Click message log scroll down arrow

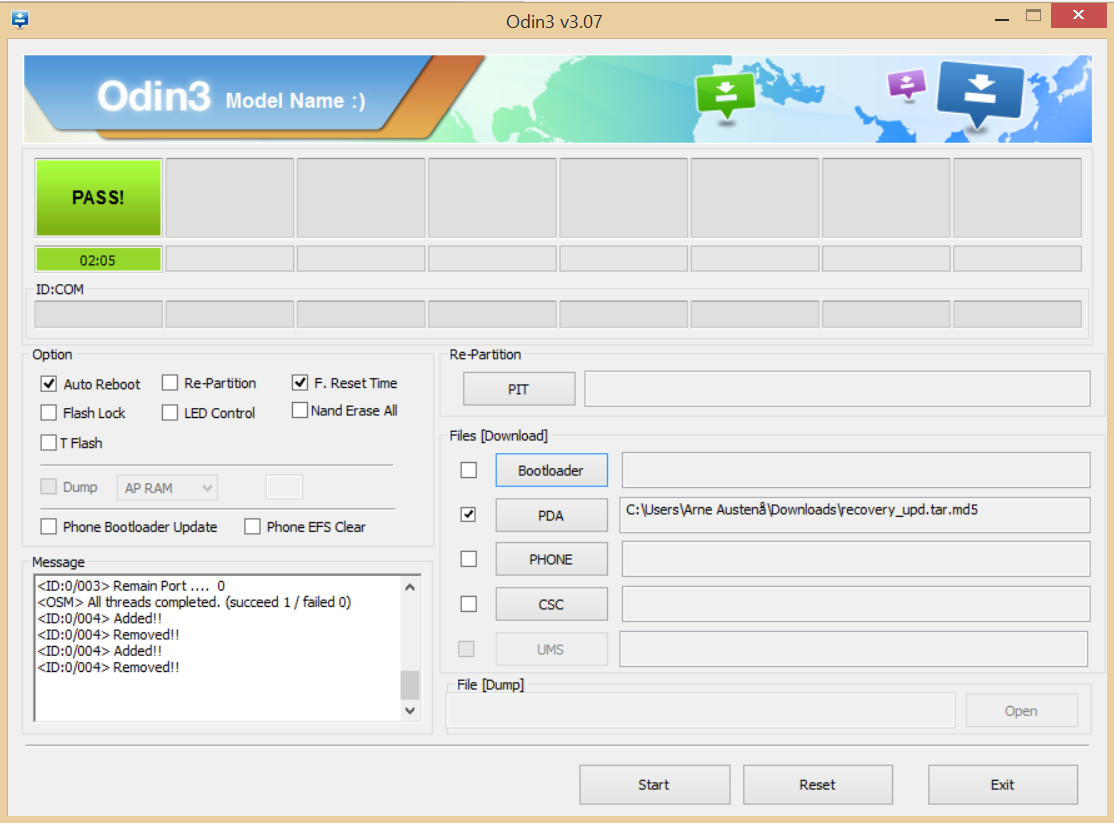point(410,711)
